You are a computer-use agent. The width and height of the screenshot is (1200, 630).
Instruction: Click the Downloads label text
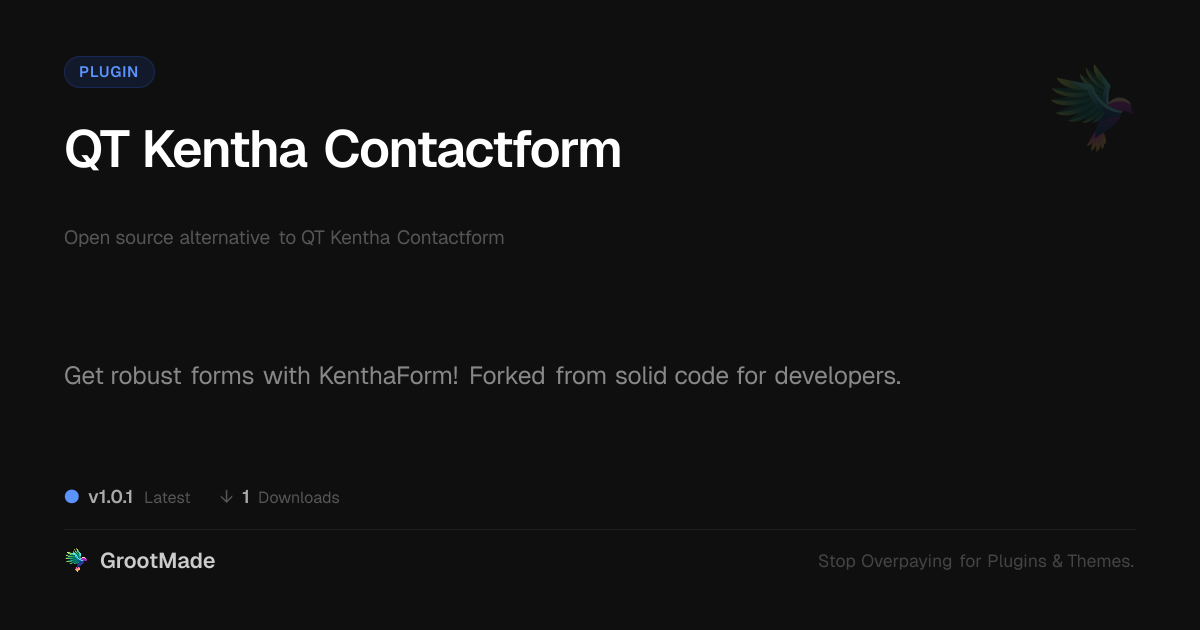coord(298,497)
